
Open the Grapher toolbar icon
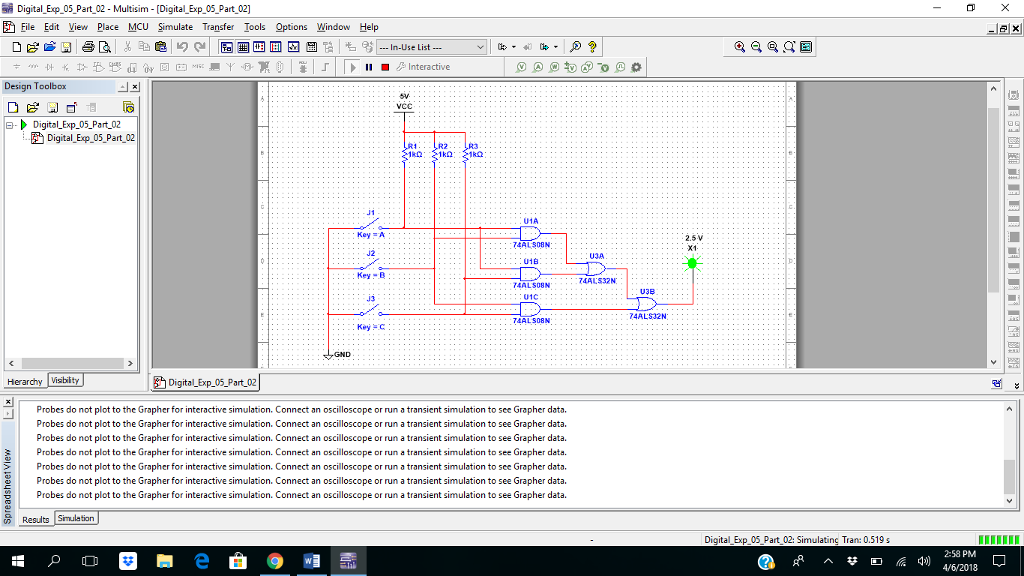click(294, 47)
